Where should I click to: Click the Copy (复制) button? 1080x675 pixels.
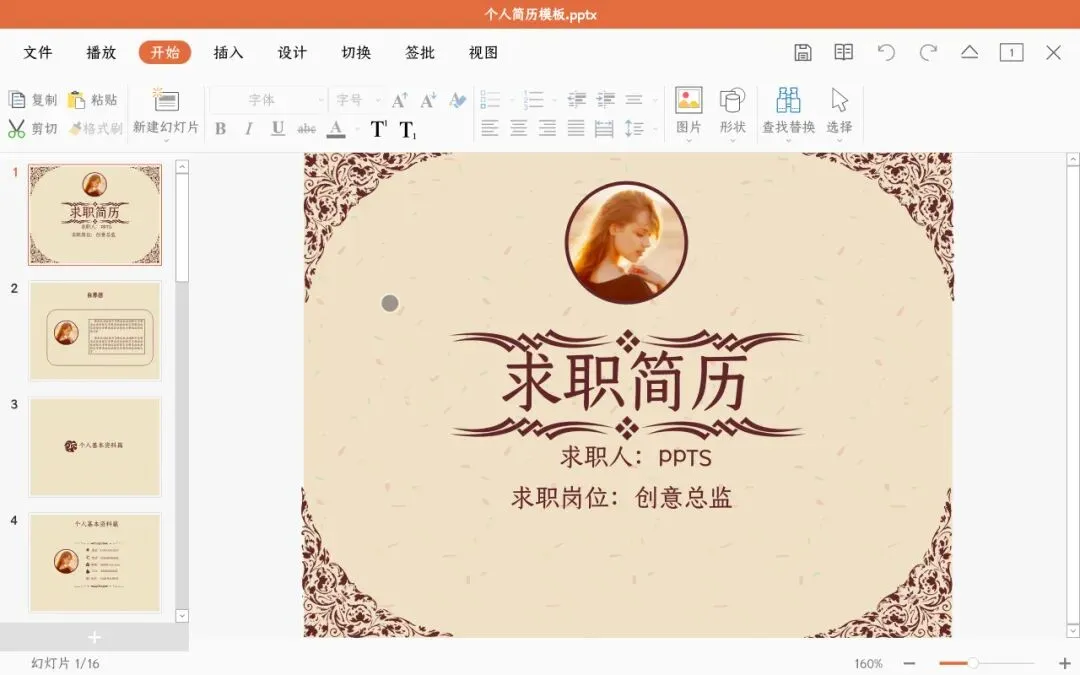click(32, 100)
